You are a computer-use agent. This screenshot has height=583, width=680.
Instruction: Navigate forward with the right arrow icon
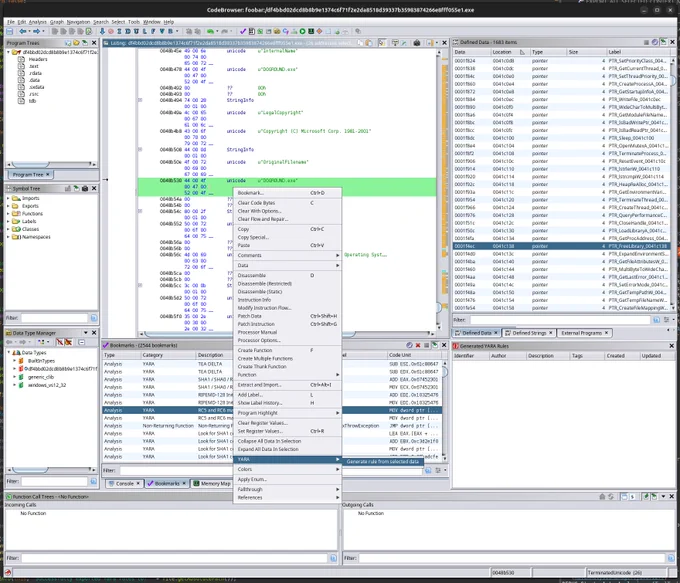pos(36,31)
